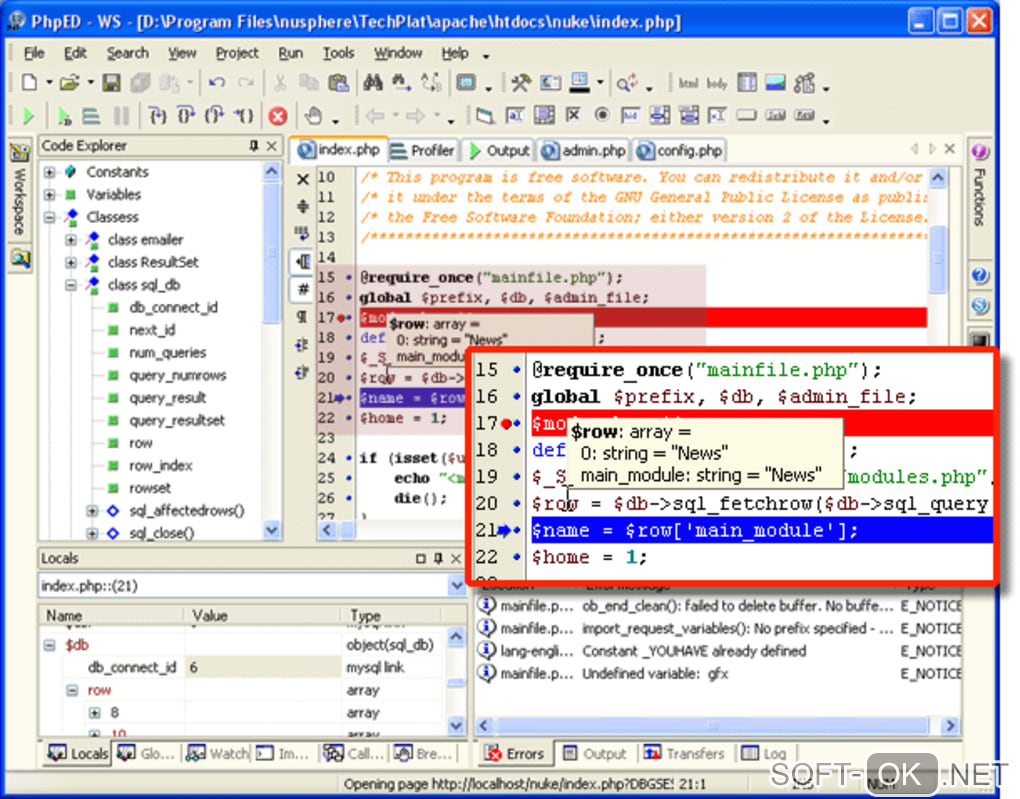Click the Pause debugging icon
The image size is (1020, 799).
[121, 116]
